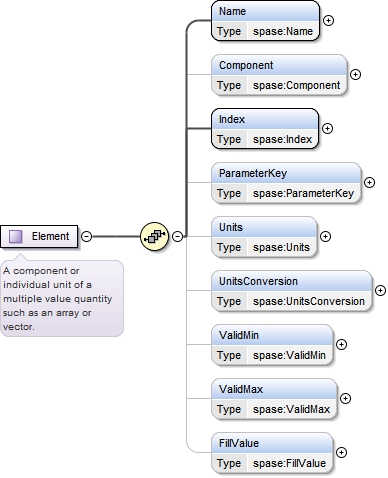Select the Element root node label
Screen dimensions: 388x478
tap(50, 236)
